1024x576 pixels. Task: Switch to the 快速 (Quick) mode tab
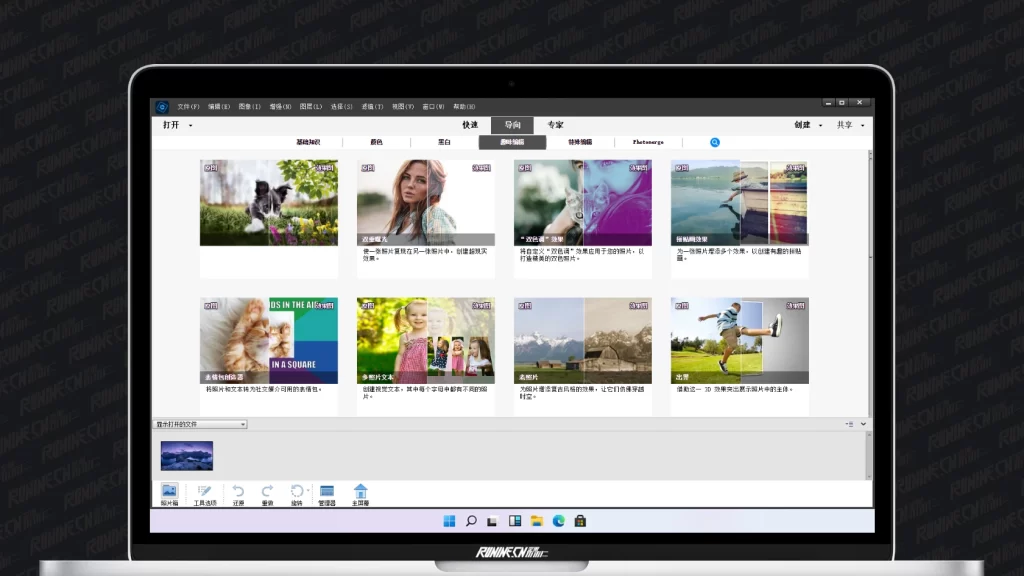[x=470, y=125]
